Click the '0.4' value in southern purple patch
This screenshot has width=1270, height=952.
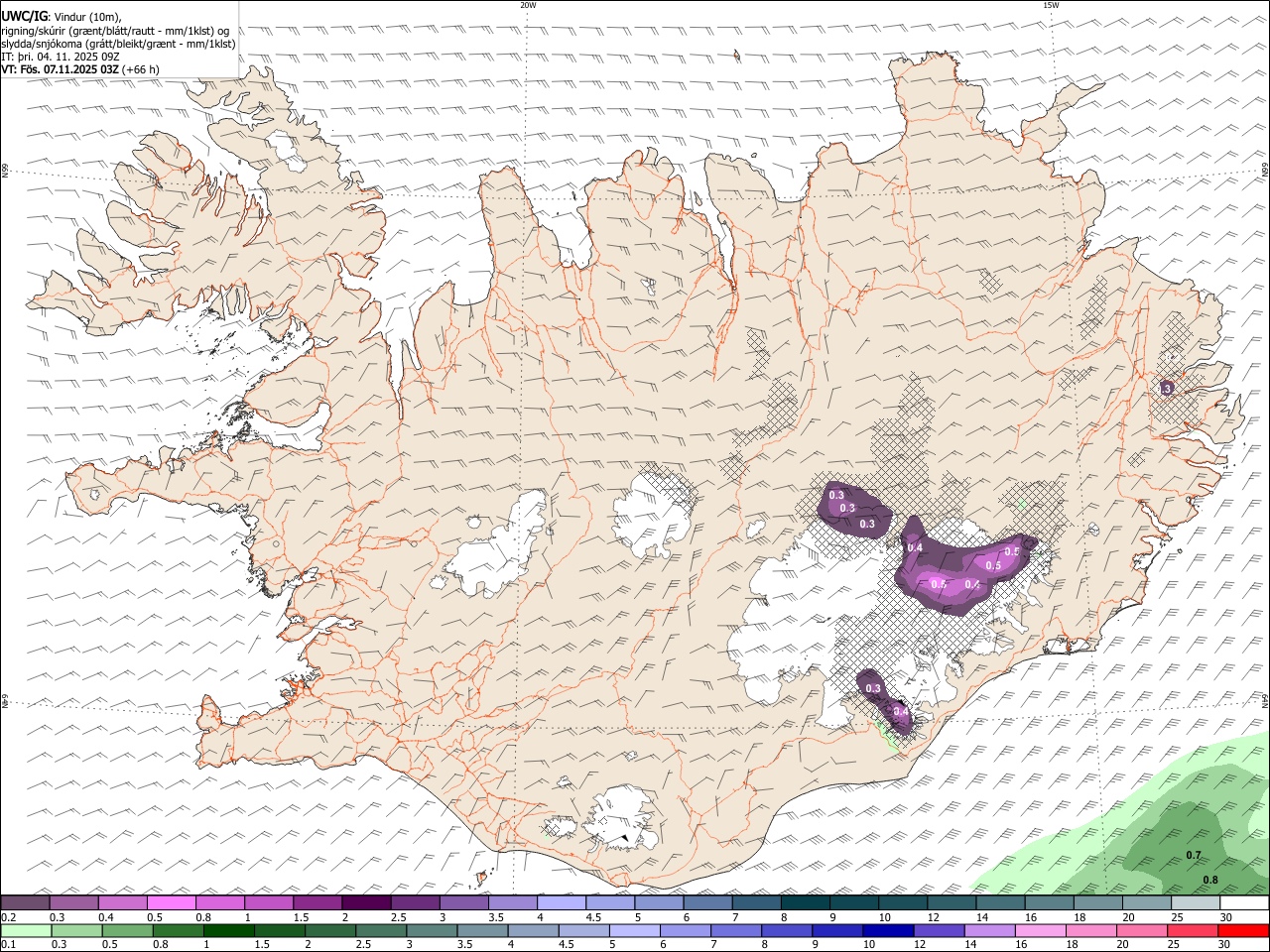(x=901, y=711)
